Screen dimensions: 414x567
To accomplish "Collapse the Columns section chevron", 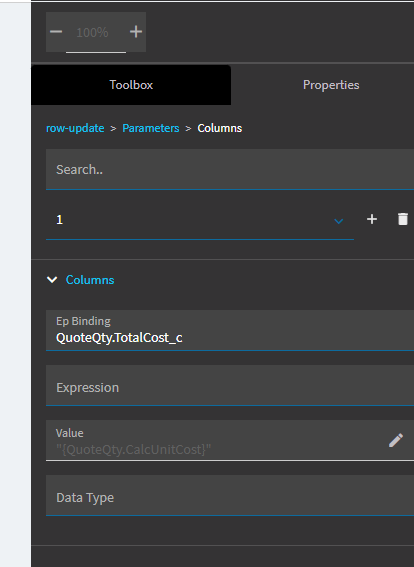I will [x=52, y=280].
